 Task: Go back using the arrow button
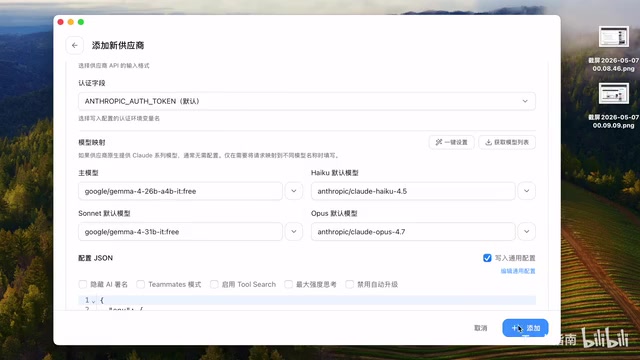tap(75, 45)
